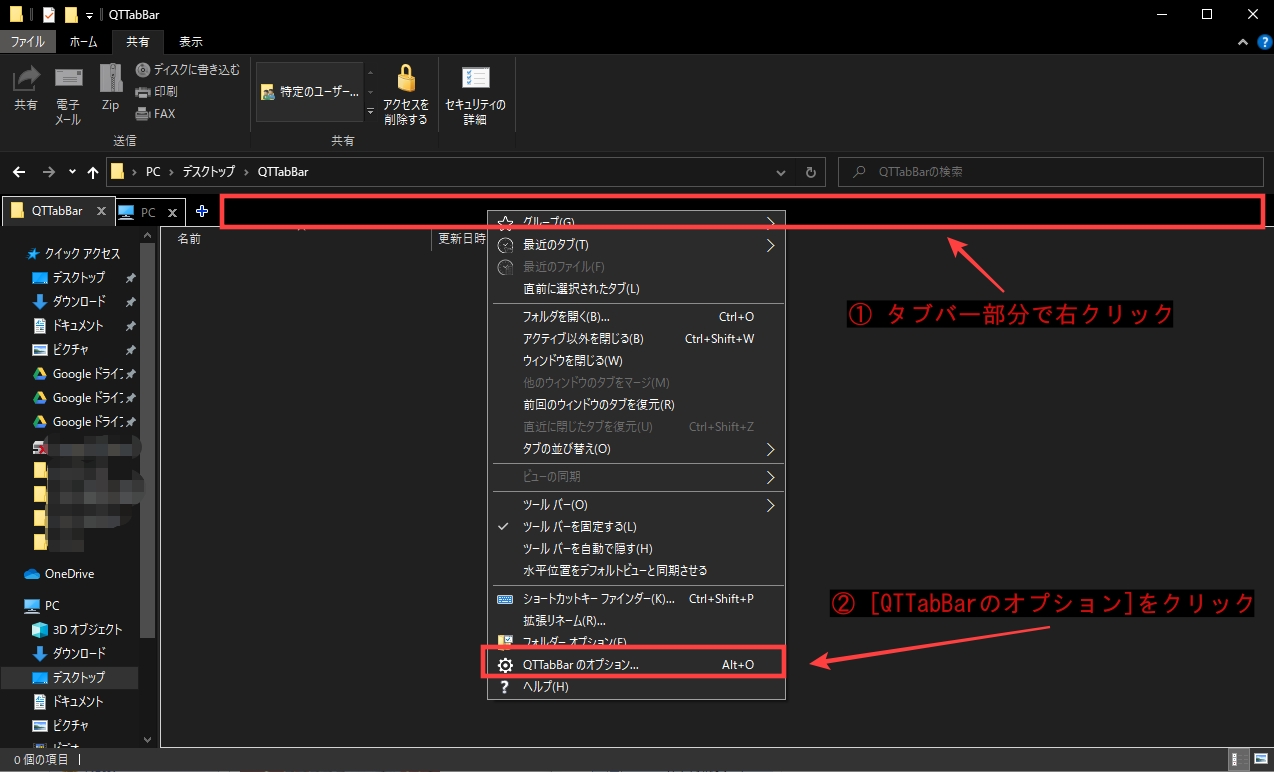The height and width of the screenshot is (772, 1274).
Task: Switch to the details view in the status bar
Action: tap(1238, 760)
